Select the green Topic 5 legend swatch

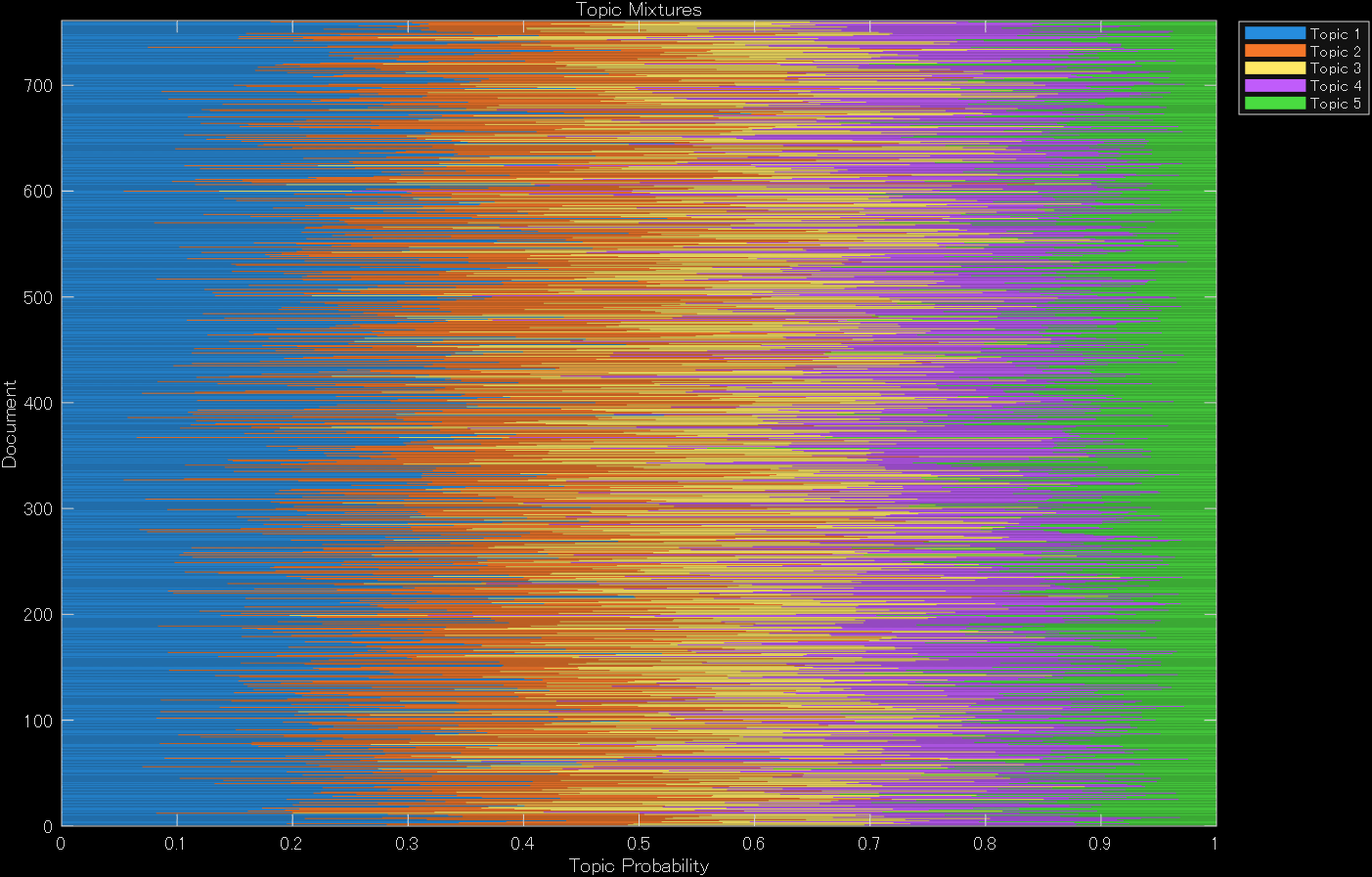[1274, 104]
